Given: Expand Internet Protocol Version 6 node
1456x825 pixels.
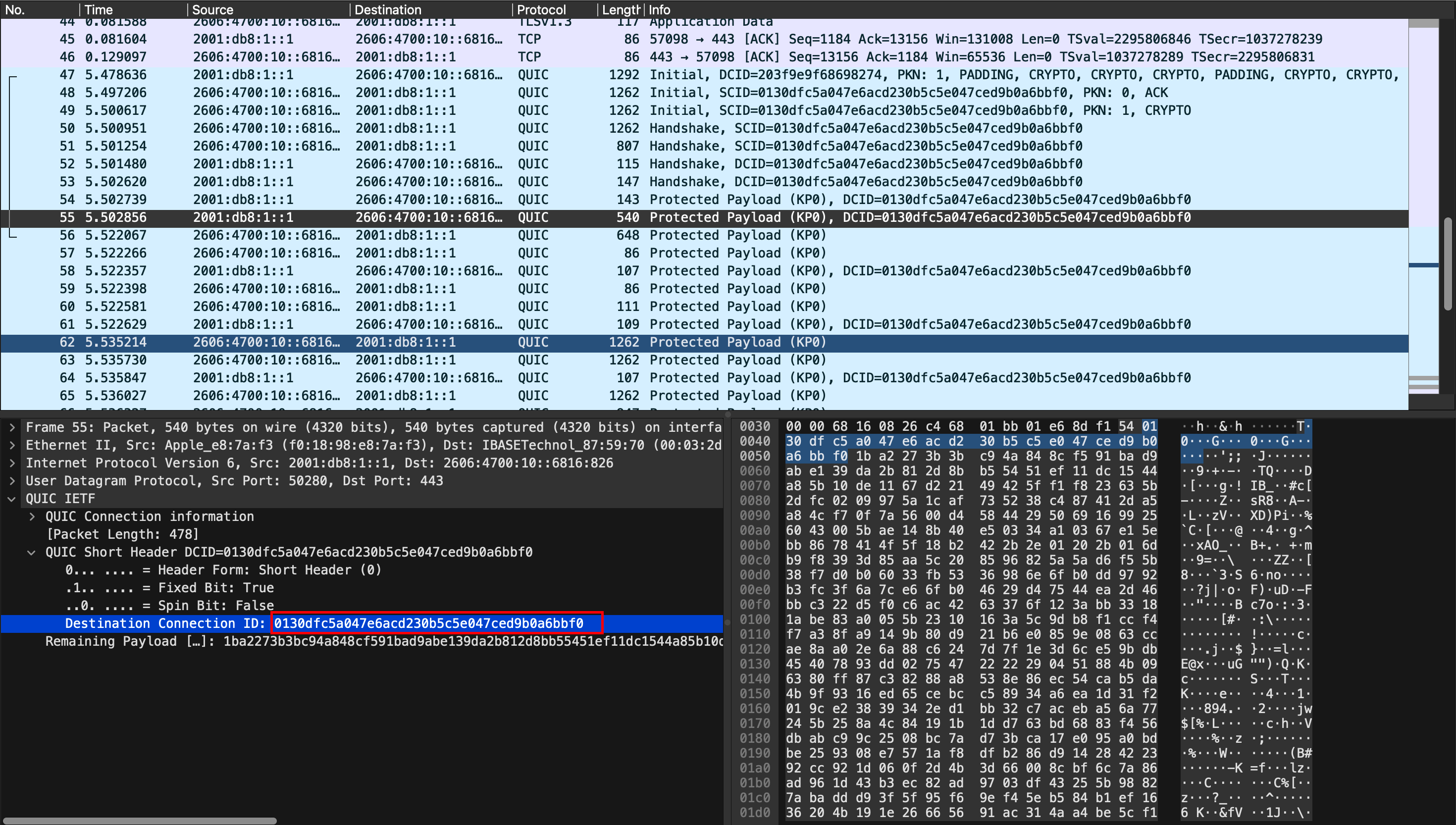Looking at the screenshot, I should [x=12, y=463].
